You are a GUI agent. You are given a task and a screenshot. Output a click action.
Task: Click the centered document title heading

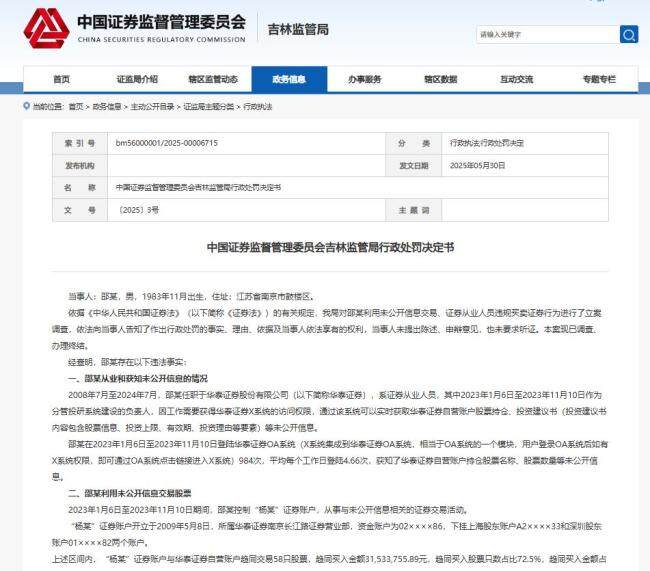click(x=330, y=248)
